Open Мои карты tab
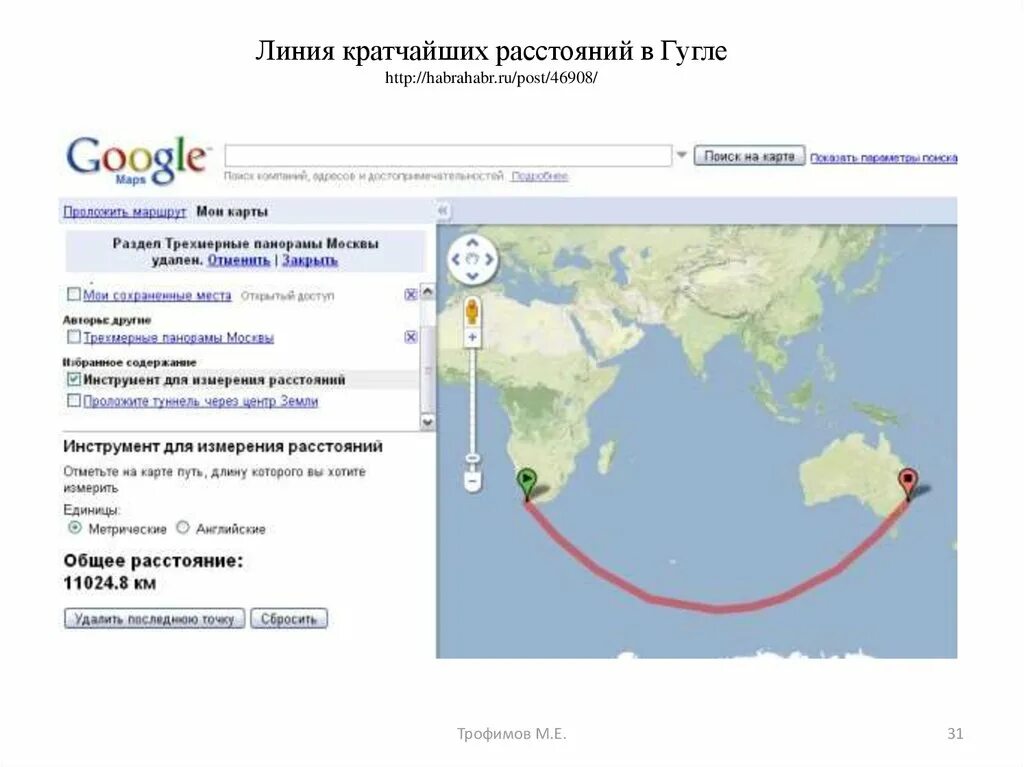The width and height of the screenshot is (1024, 767). pyautogui.click(x=232, y=212)
